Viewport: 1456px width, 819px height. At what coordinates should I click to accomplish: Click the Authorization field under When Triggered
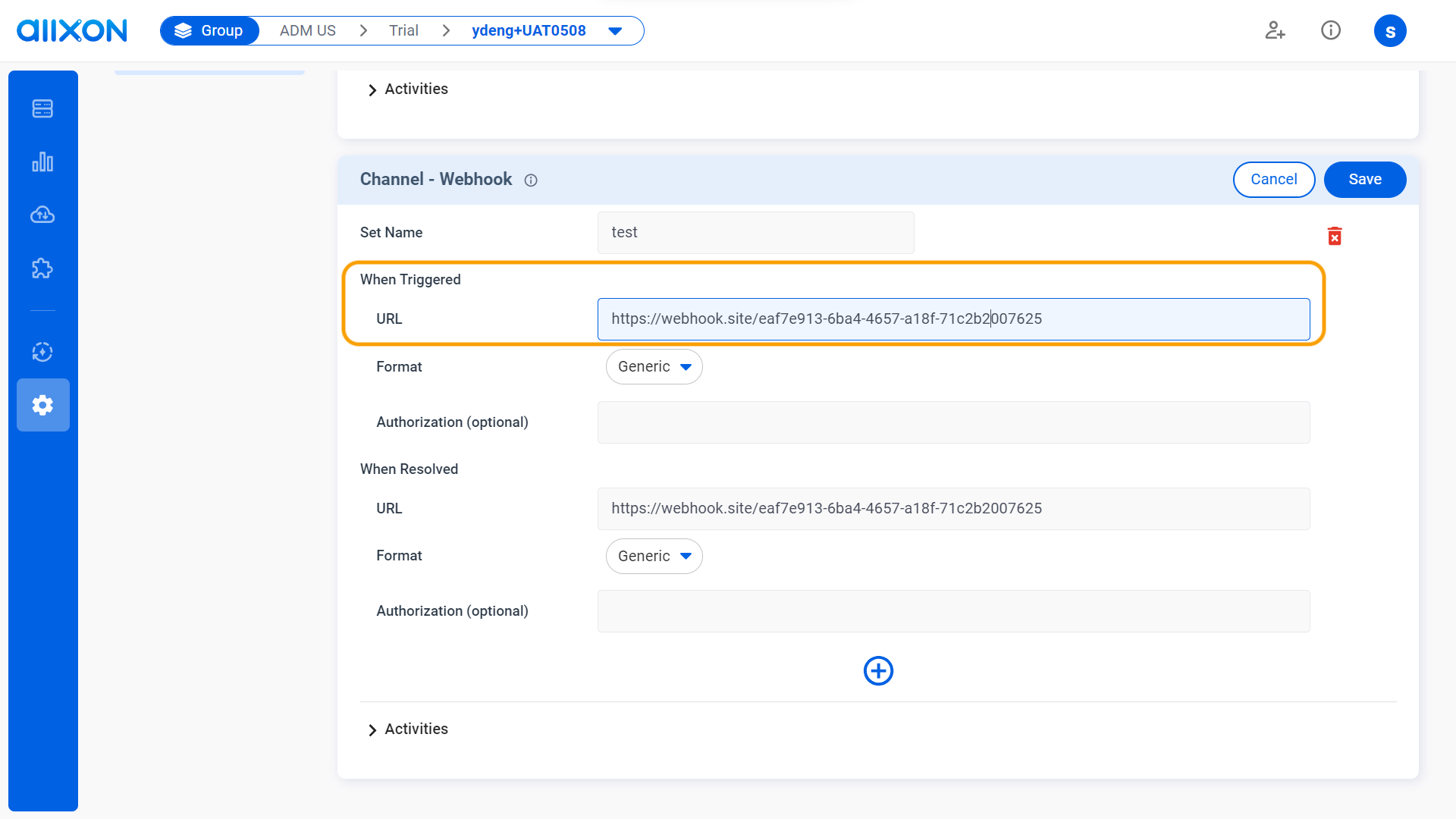pos(952,422)
